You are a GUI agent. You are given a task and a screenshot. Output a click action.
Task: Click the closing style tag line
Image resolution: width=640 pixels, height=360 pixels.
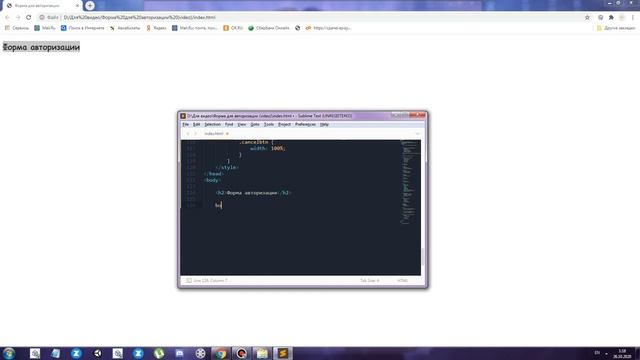227,167
